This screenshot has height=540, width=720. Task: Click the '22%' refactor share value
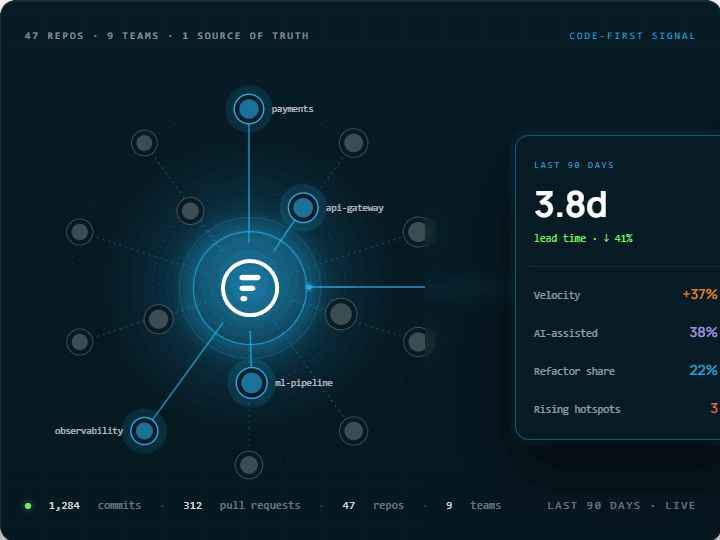click(703, 371)
